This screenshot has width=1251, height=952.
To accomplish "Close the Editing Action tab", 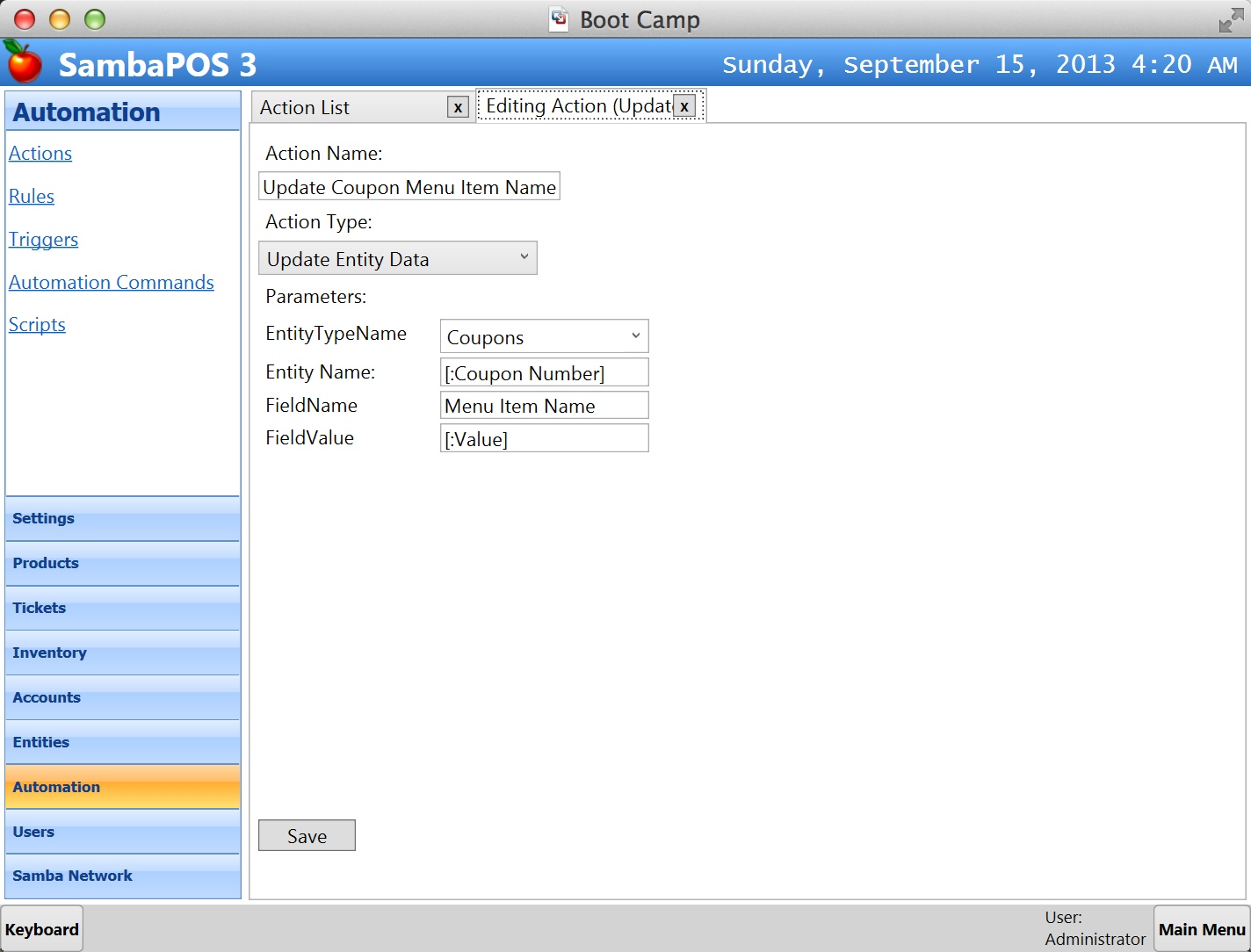I will [x=684, y=106].
